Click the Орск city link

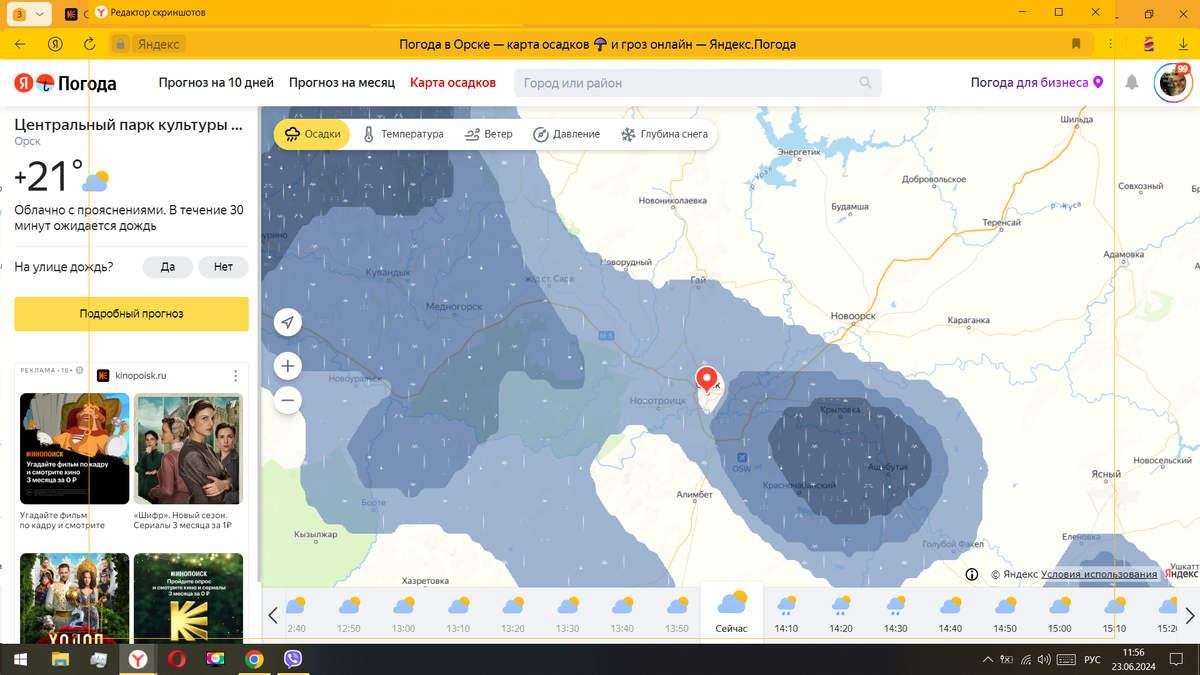(x=27, y=142)
